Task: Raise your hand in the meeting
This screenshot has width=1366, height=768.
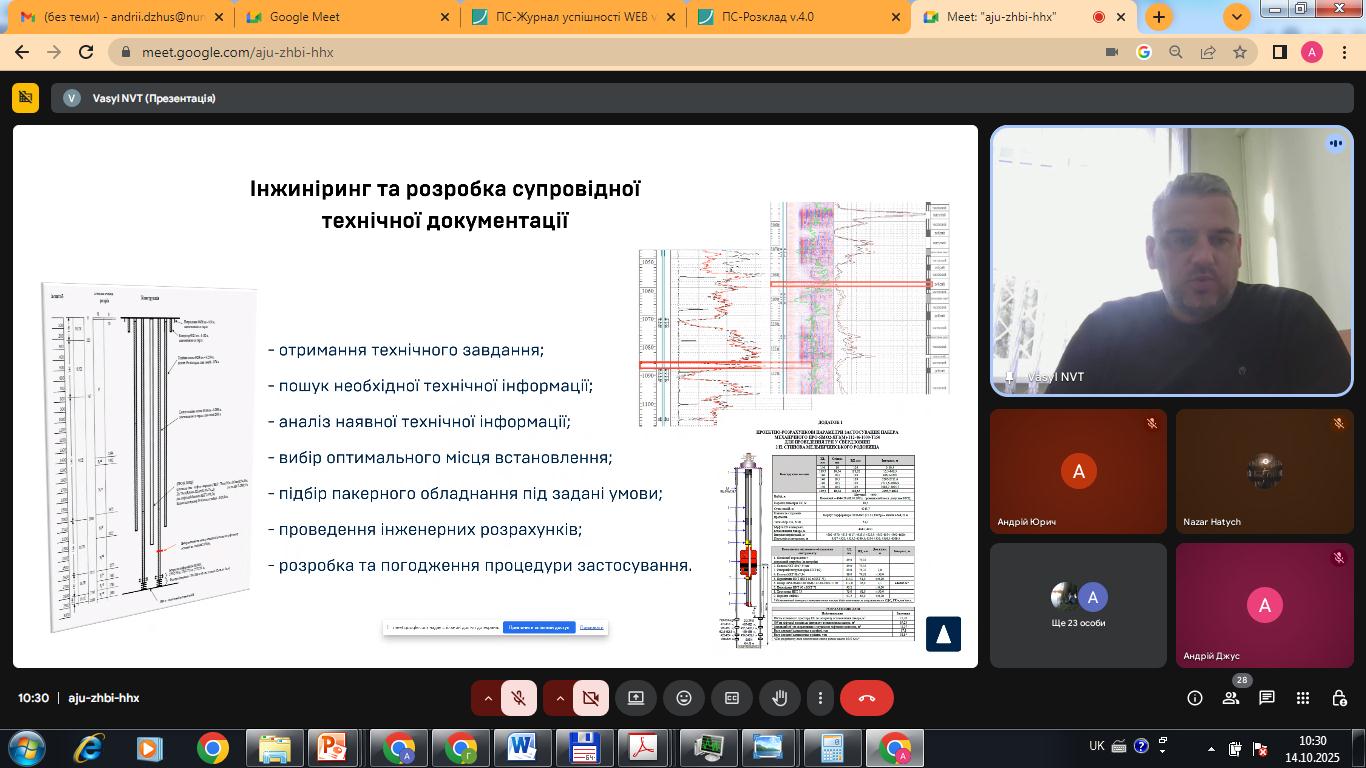Action: 780,698
